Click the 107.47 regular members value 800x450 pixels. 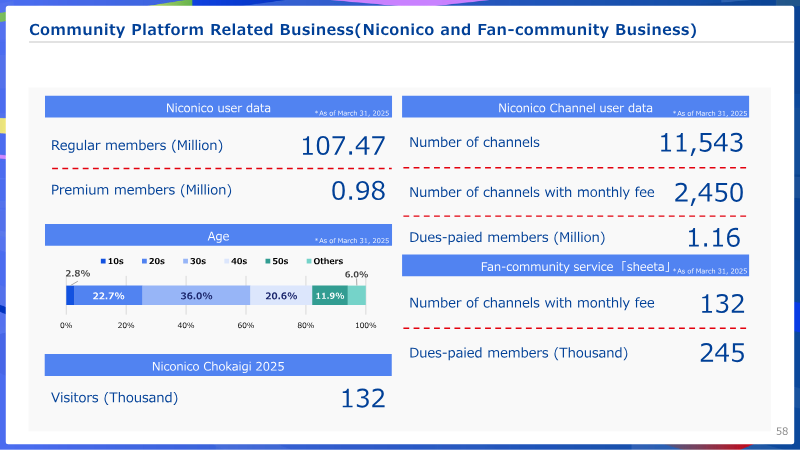point(343,146)
